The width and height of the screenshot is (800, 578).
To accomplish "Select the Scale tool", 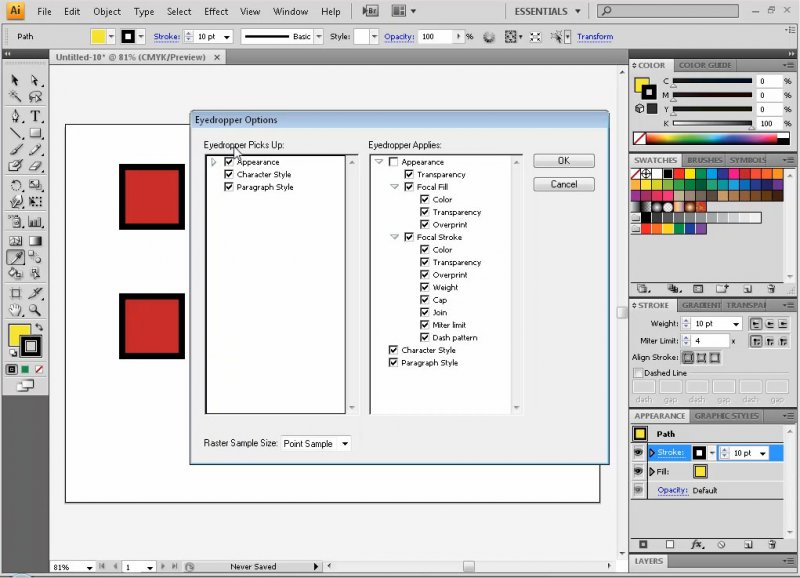I will coord(35,185).
